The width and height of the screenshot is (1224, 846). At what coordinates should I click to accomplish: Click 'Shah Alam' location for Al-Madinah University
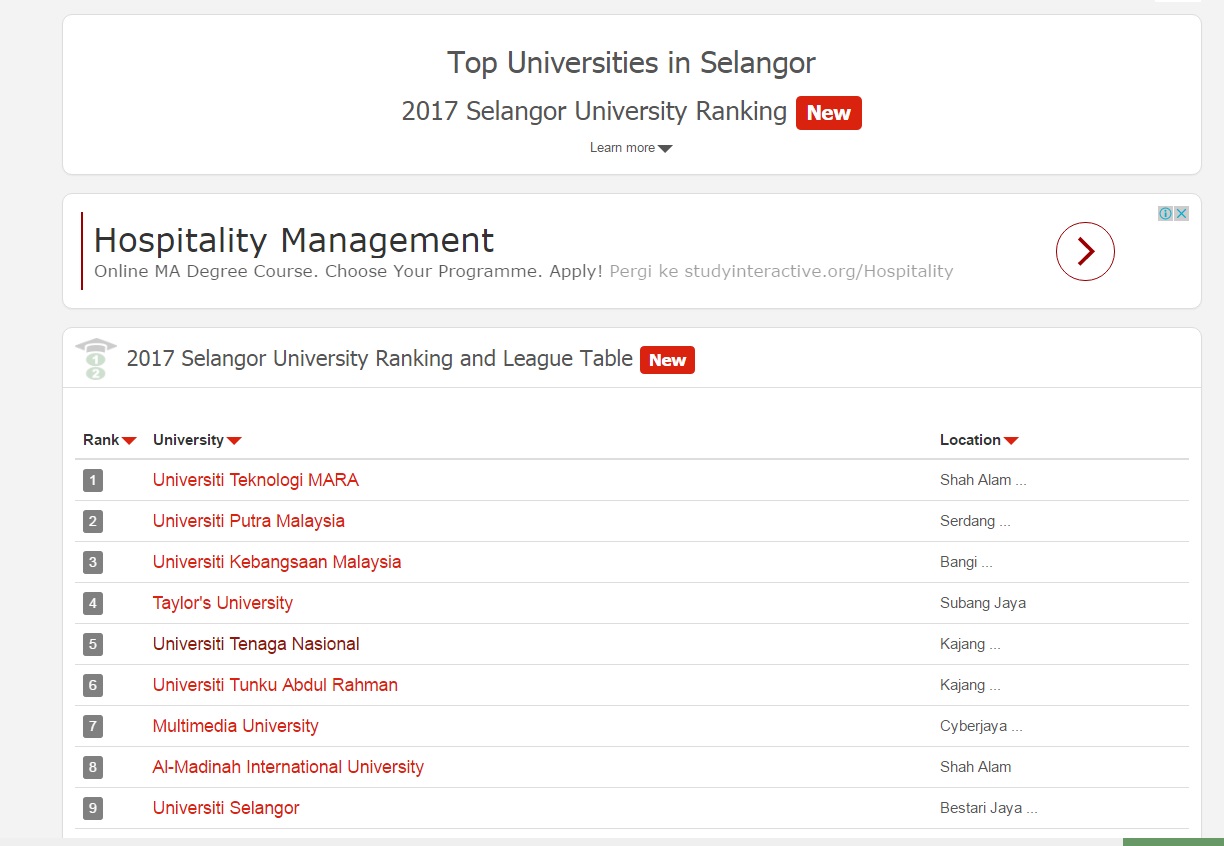pos(976,767)
